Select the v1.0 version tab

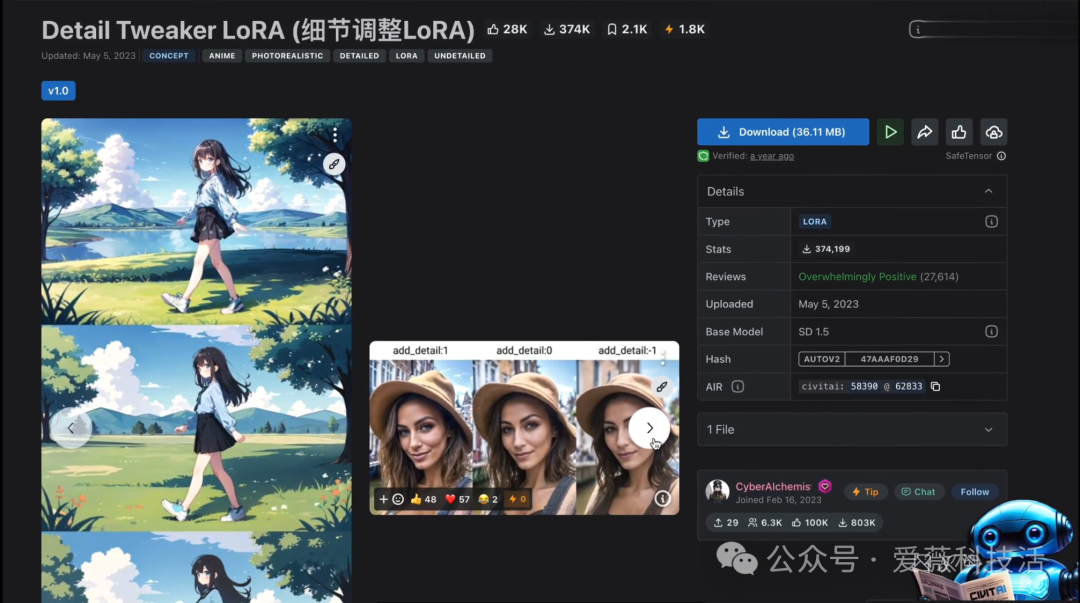click(57, 90)
